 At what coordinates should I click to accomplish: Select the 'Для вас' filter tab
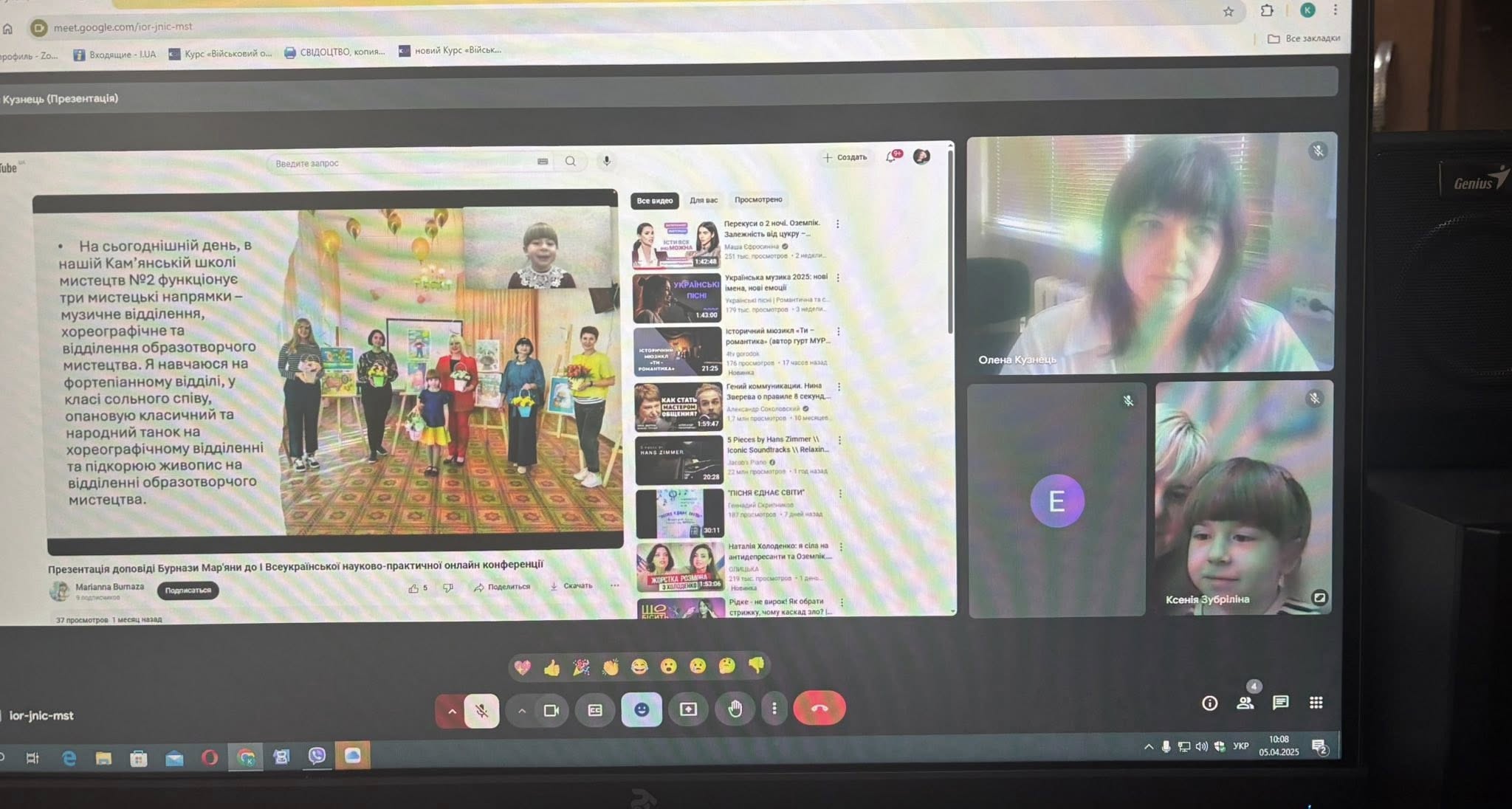pyautogui.click(x=703, y=200)
